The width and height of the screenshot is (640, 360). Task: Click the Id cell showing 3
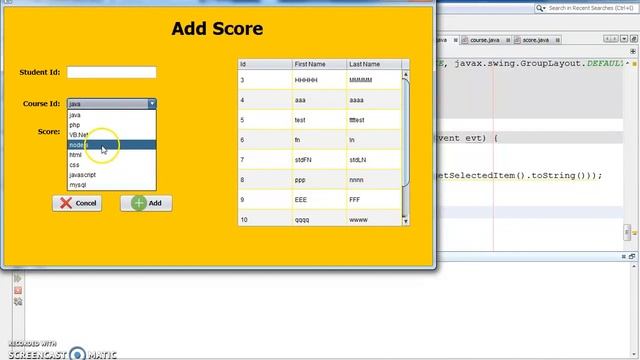[265, 80]
